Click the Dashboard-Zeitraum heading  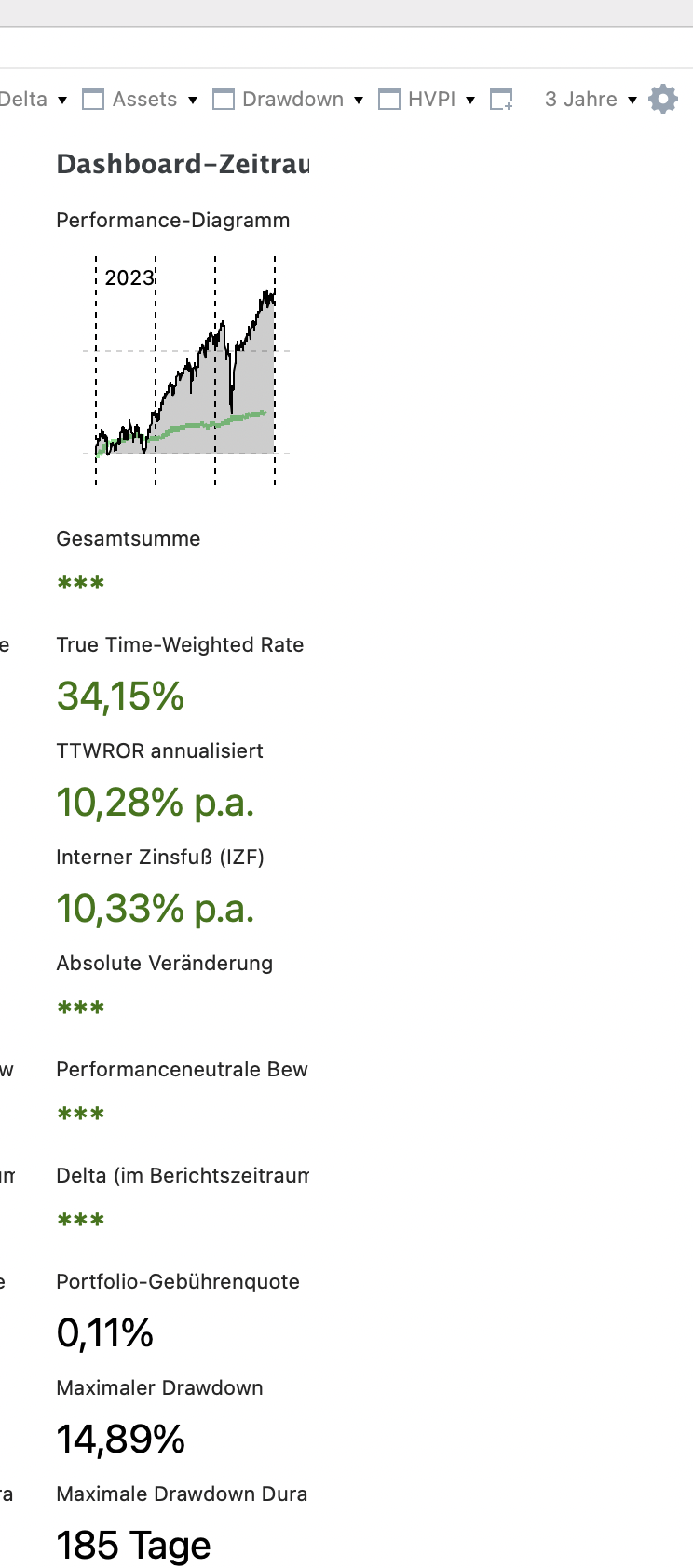click(x=183, y=165)
